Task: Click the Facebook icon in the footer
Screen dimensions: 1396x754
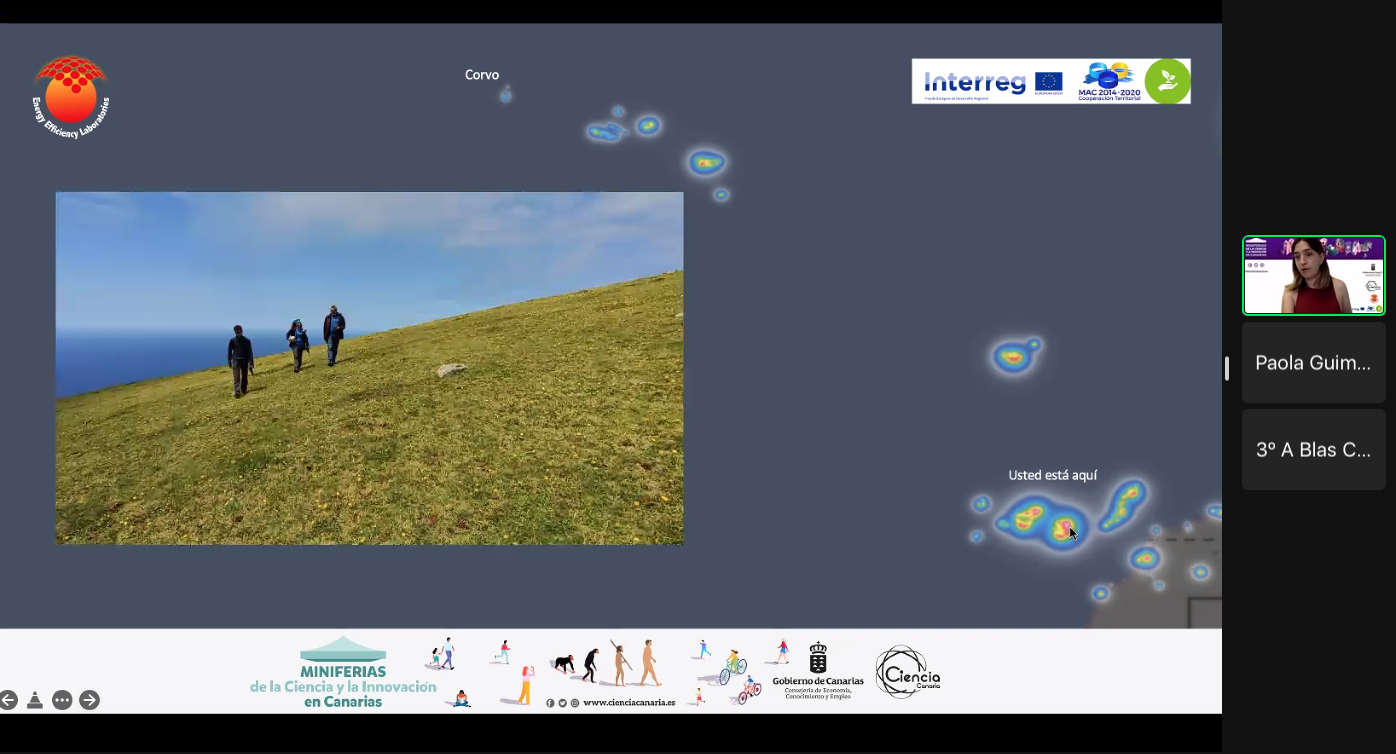Action: pos(550,703)
